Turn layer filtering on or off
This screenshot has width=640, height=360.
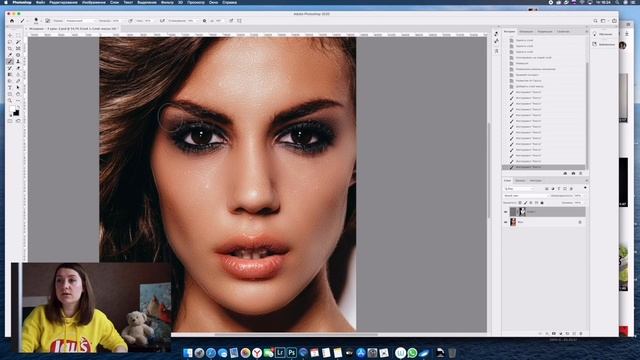pos(585,188)
